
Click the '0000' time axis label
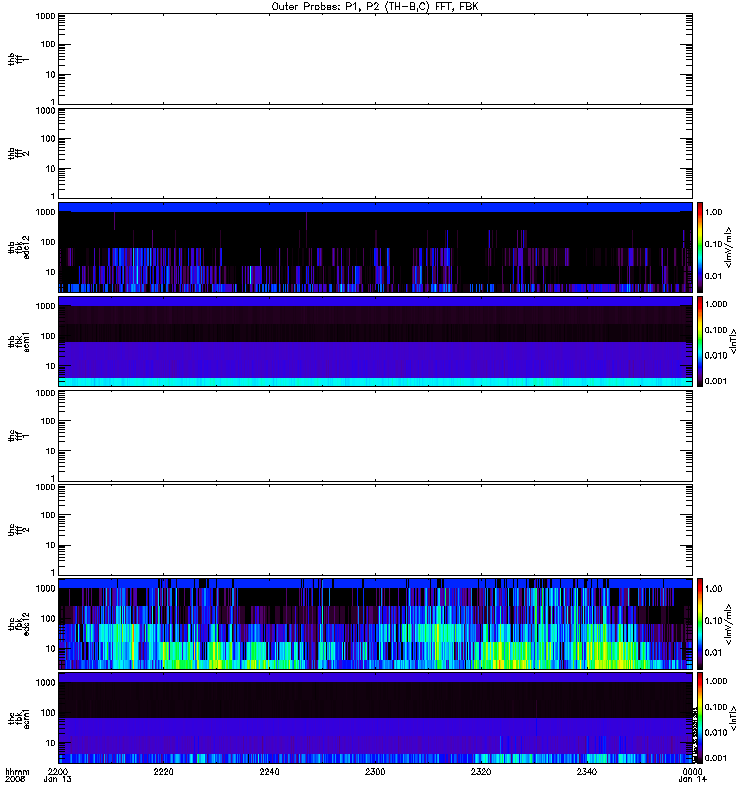[x=692, y=771]
